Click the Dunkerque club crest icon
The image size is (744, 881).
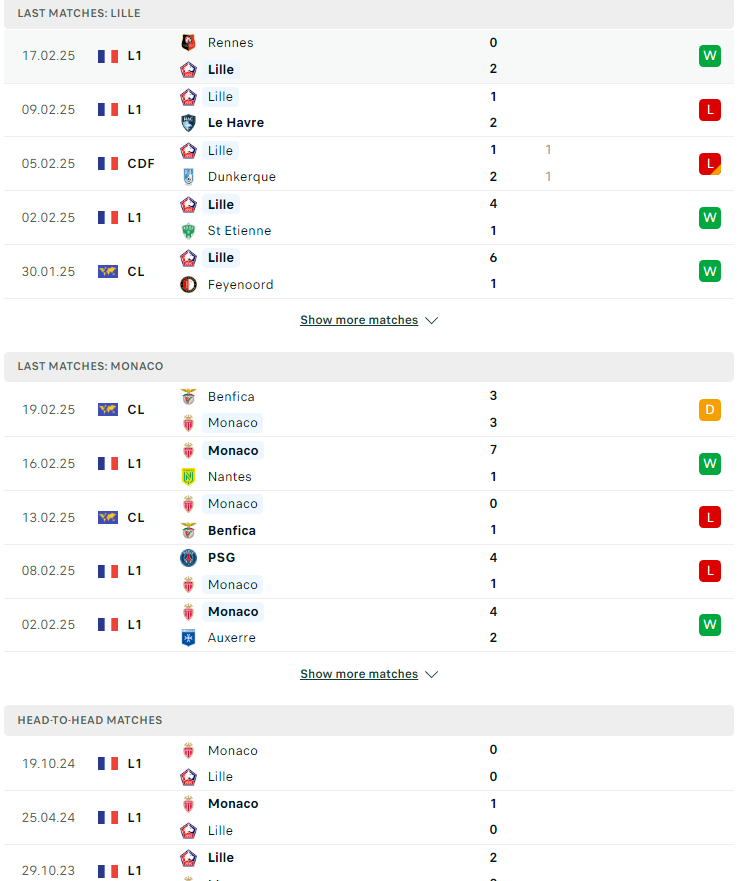click(x=188, y=176)
